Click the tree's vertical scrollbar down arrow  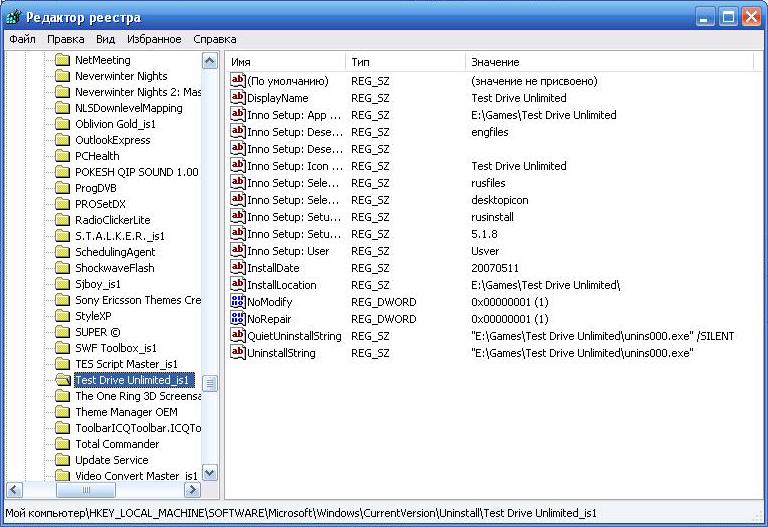point(210,473)
